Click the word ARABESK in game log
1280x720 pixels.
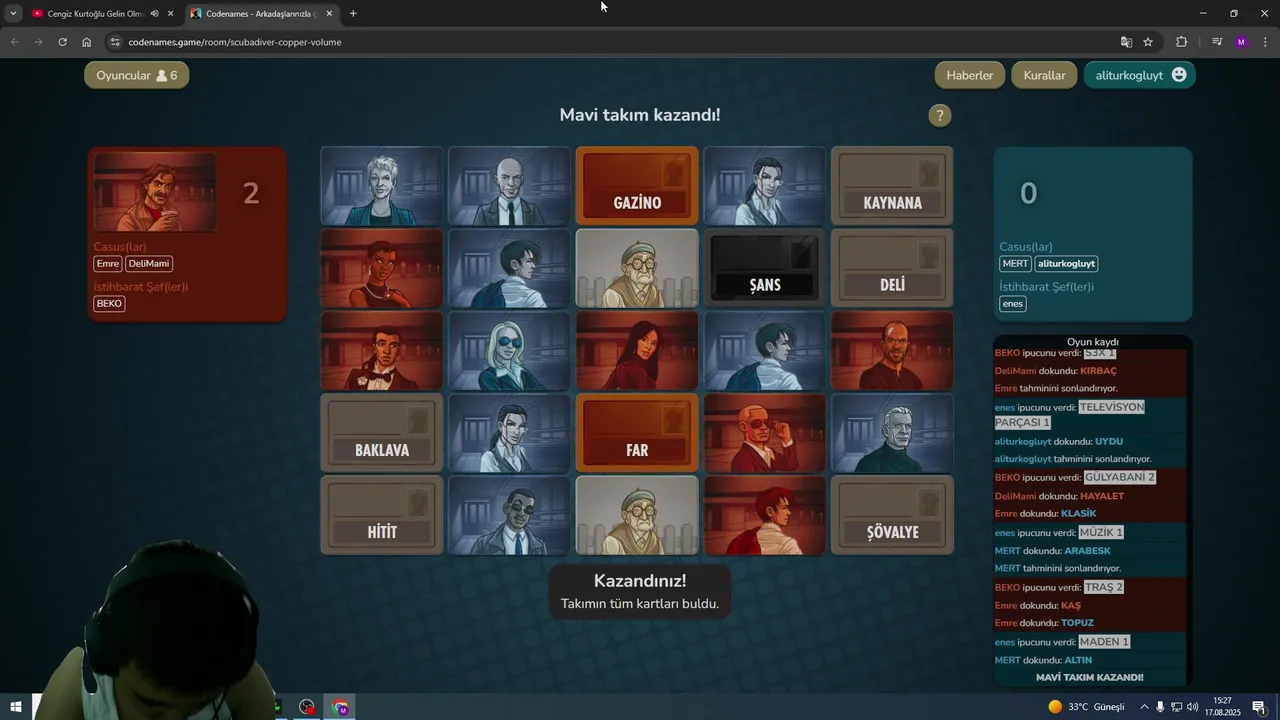[x=1087, y=551]
